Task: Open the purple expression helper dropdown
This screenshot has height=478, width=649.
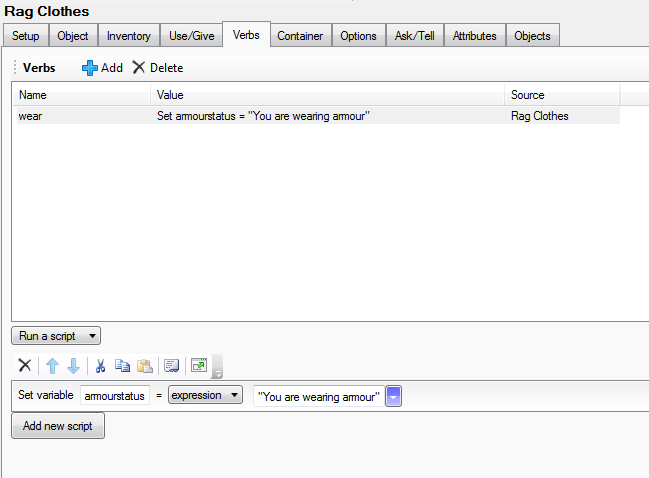Action: [394, 397]
